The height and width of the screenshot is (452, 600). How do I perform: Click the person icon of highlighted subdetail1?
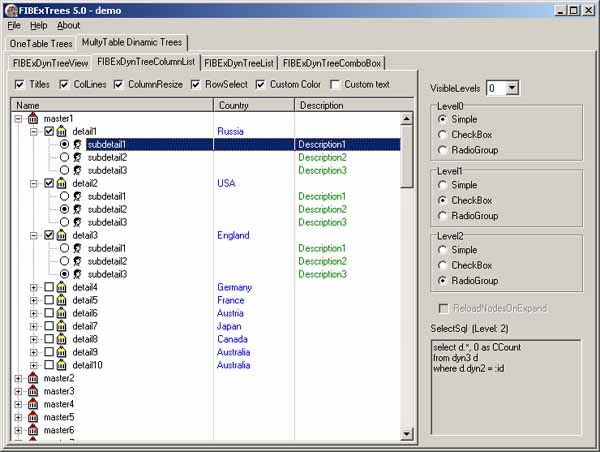[x=78, y=145]
